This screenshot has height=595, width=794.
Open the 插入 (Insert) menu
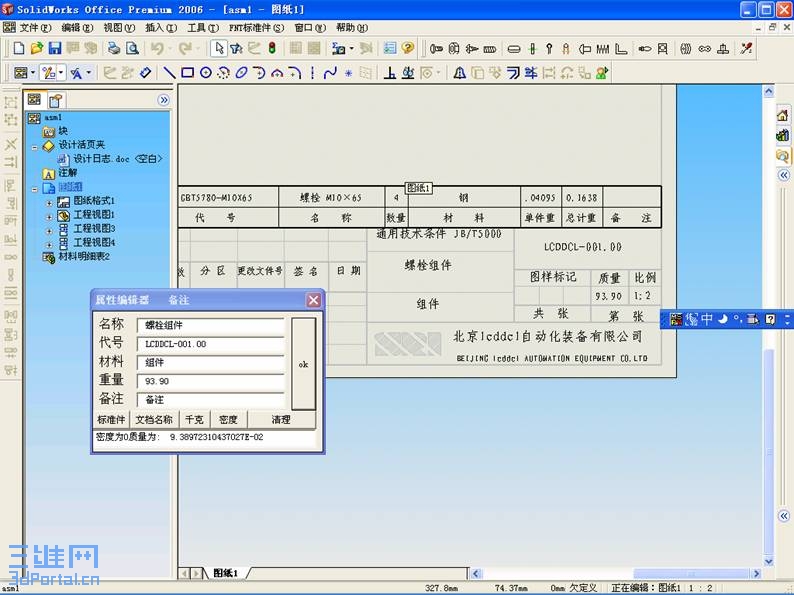[x=161, y=27]
